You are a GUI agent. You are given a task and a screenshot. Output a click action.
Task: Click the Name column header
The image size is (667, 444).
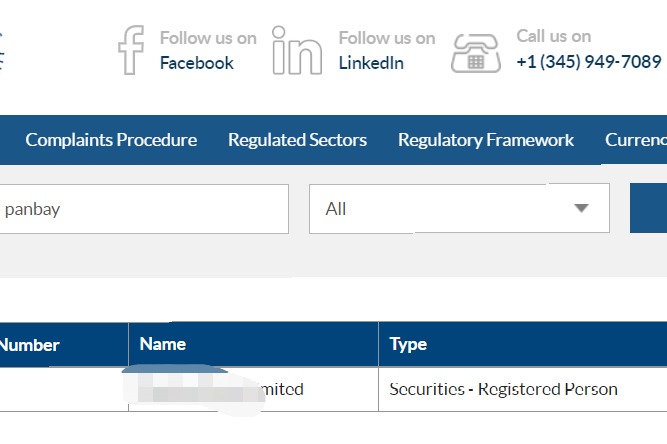coord(163,344)
